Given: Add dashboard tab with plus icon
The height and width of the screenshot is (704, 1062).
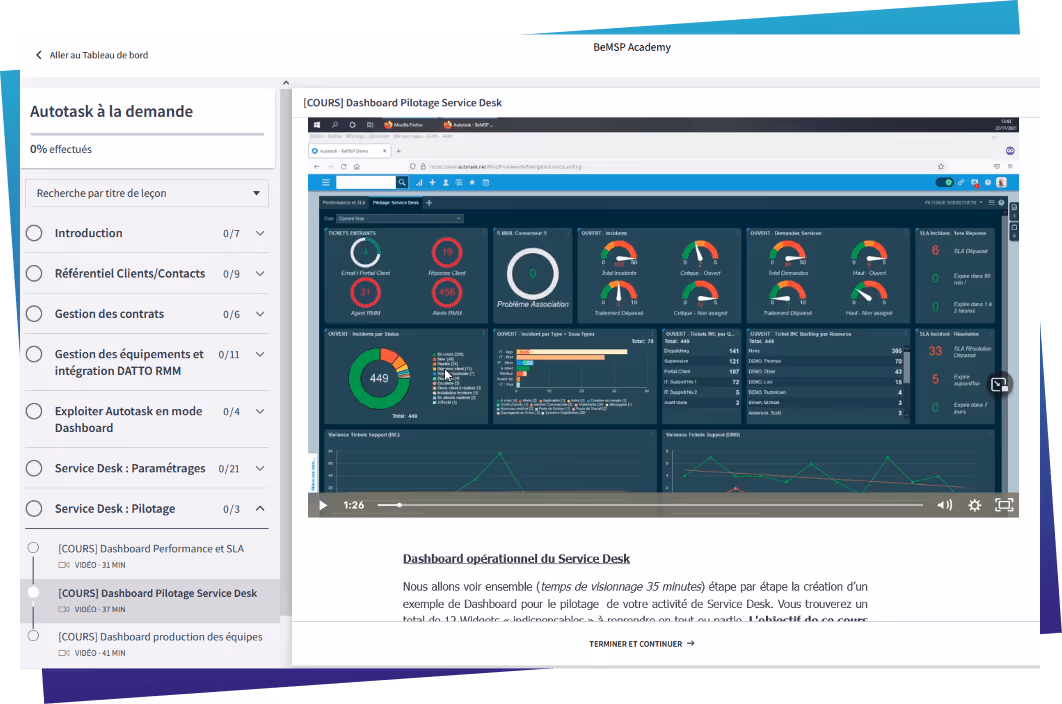Looking at the screenshot, I should 429,202.
